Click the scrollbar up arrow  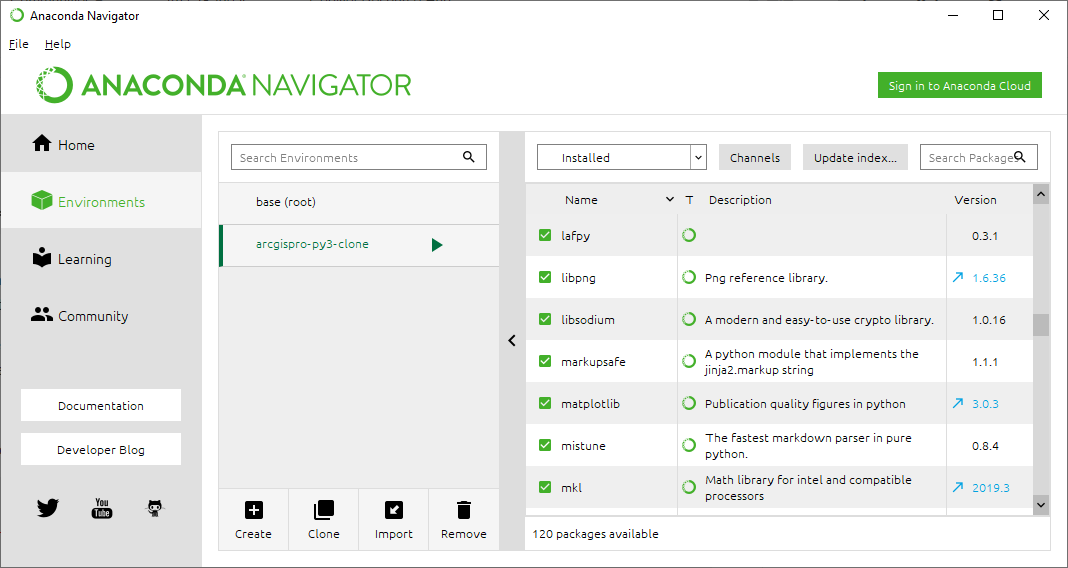[1041, 195]
